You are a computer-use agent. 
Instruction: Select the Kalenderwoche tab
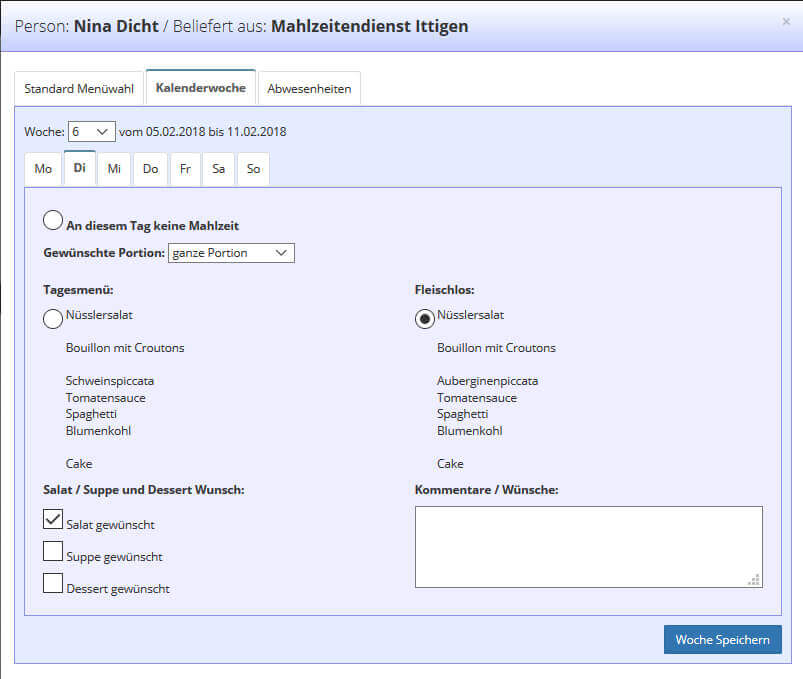pyautogui.click(x=200, y=88)
